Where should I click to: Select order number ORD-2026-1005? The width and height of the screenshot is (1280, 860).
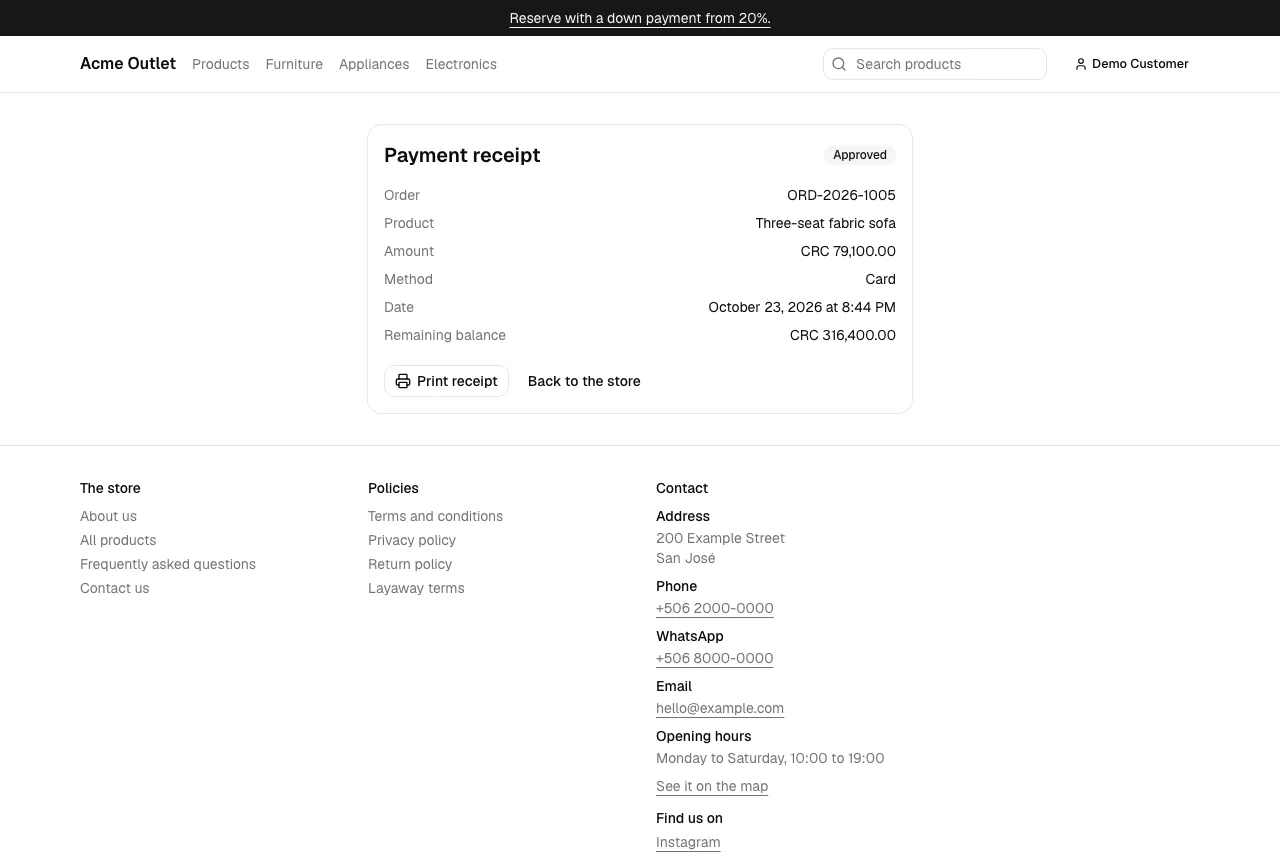point(841,195)
